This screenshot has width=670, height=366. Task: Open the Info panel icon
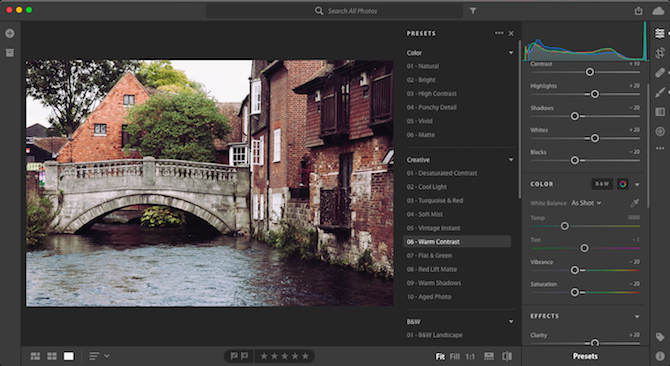point(660,356)
